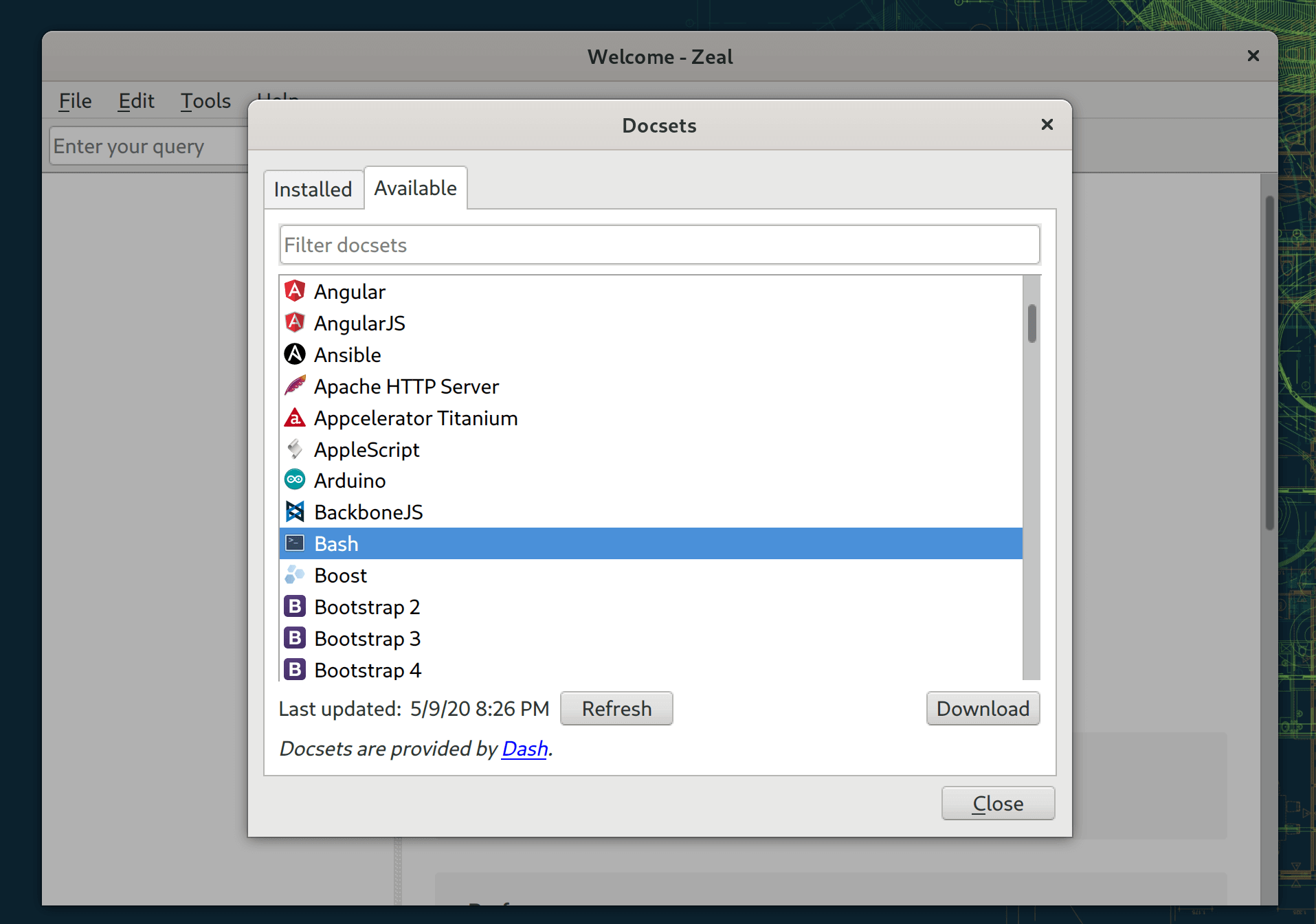The image size is (1316, 924).
Task: Click the Filter docsets input field
Action: (x=660, y=245)
